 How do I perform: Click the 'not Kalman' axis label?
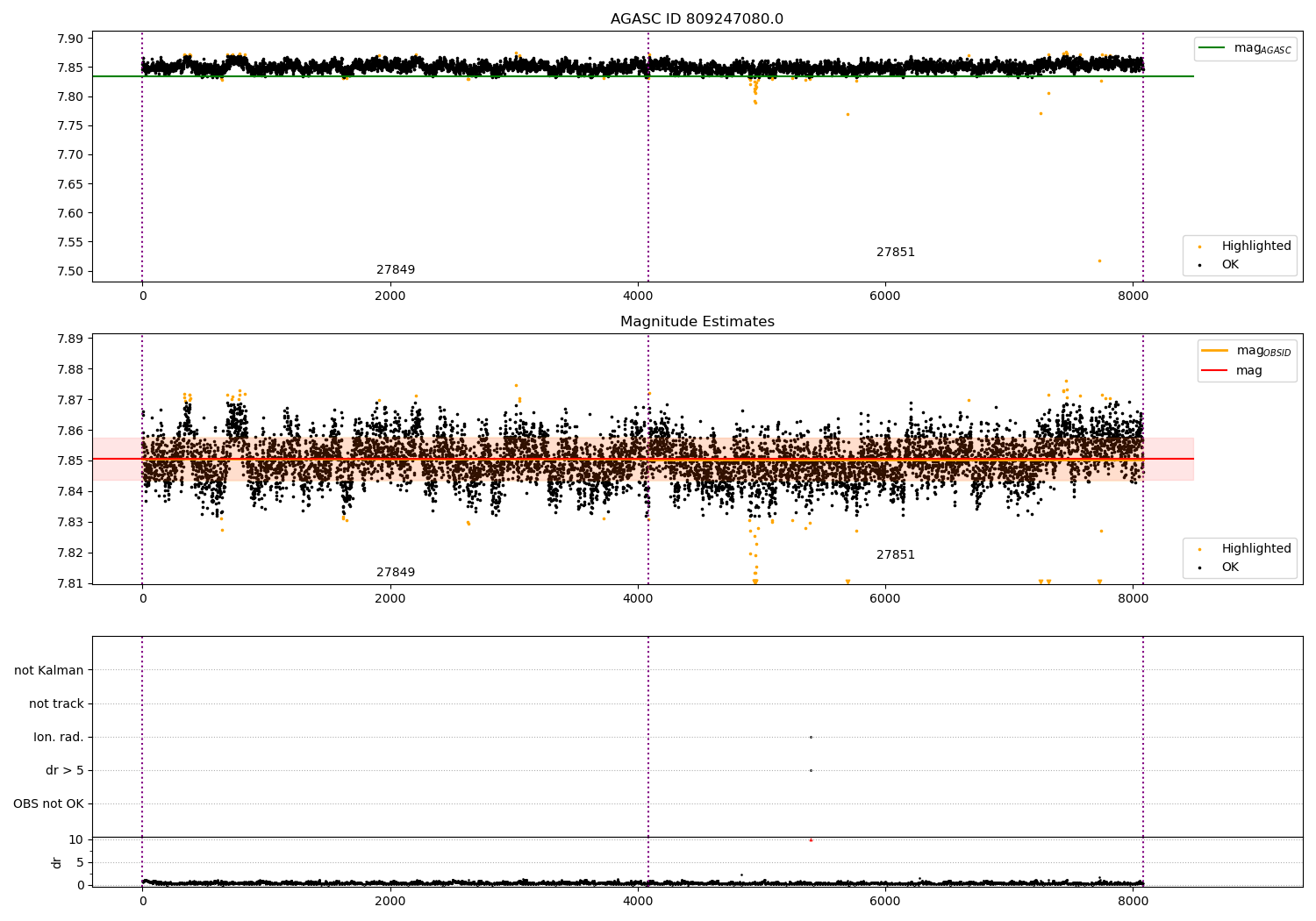49,670
